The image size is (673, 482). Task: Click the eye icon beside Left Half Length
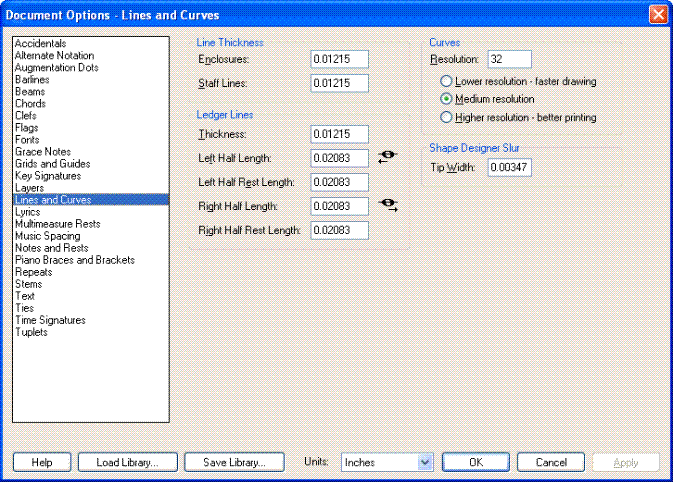click(x=387, y=157)
